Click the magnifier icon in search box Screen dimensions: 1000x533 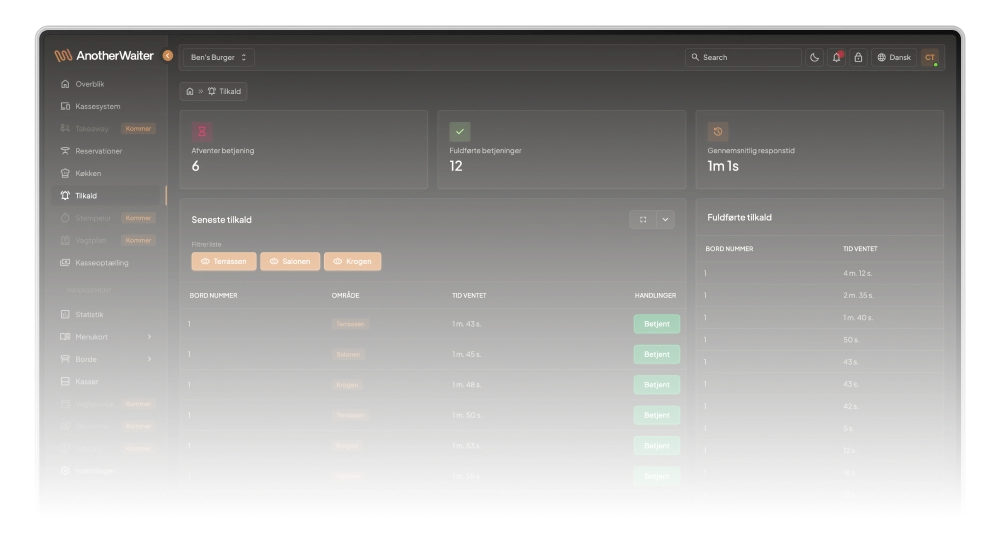click(x=695, y=57)
